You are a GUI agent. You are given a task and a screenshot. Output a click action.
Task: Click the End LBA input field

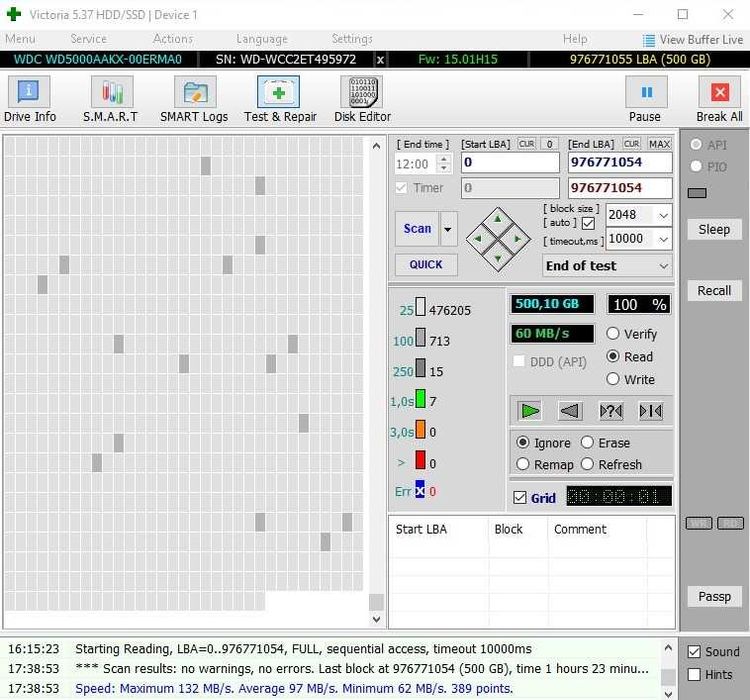pos(620,163)
